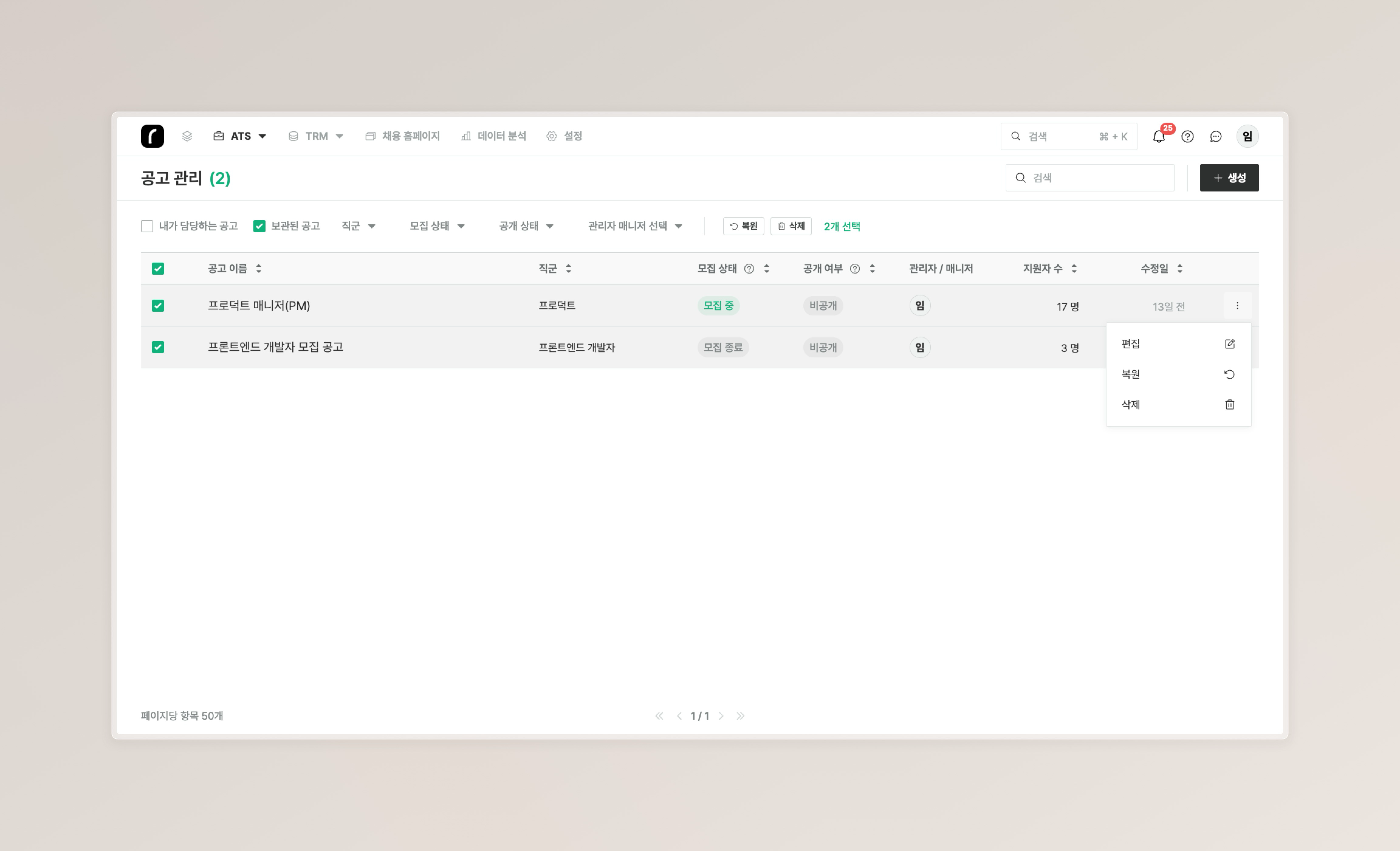Open the 관리자 매니저 선택 dropdown

click(635, 226)
